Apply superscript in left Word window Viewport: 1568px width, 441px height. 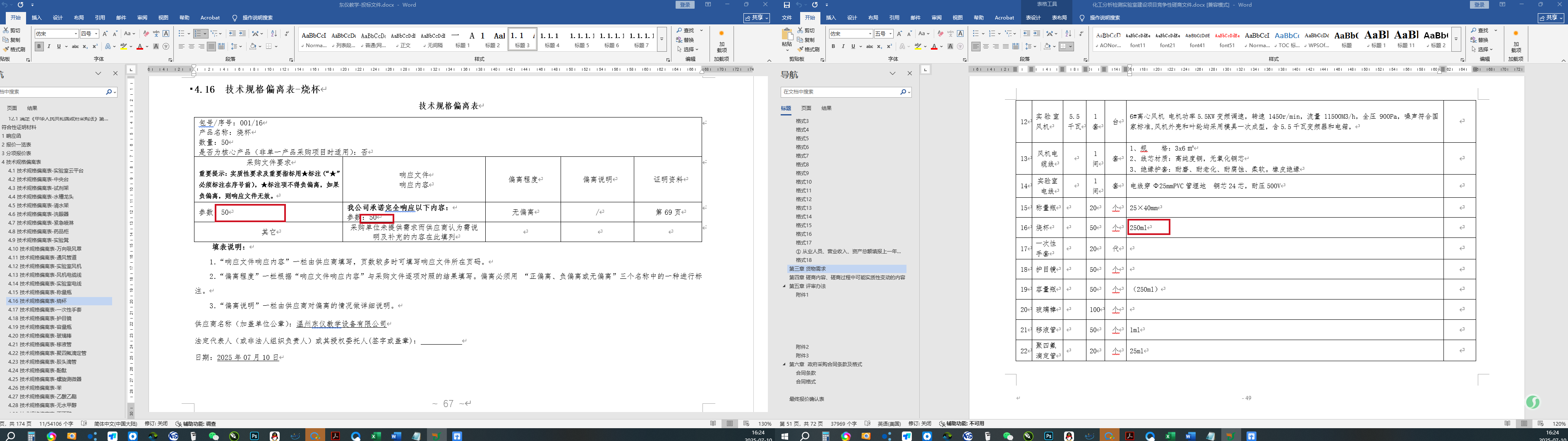pos(95,46)
